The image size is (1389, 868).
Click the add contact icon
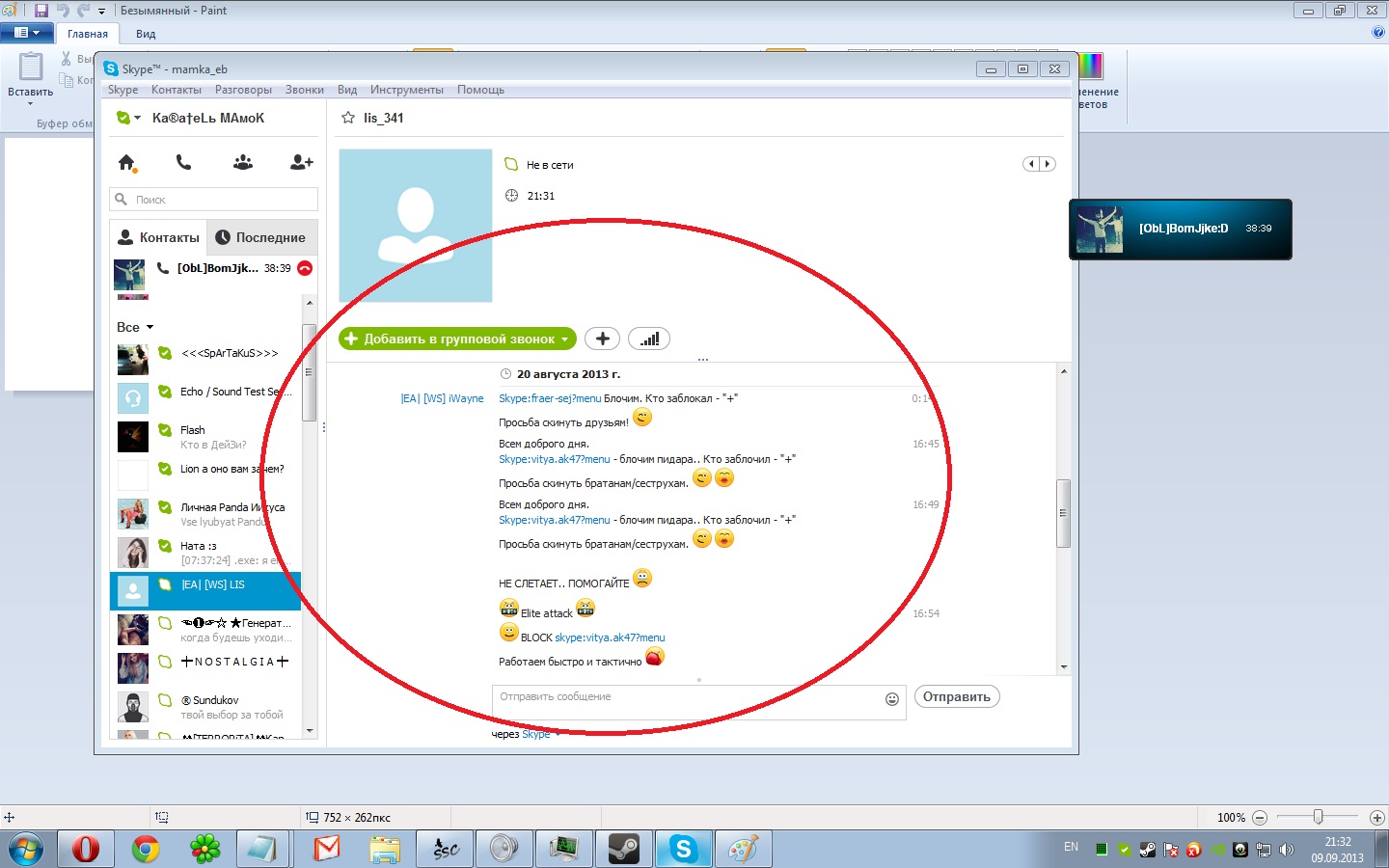coord(302,163)
